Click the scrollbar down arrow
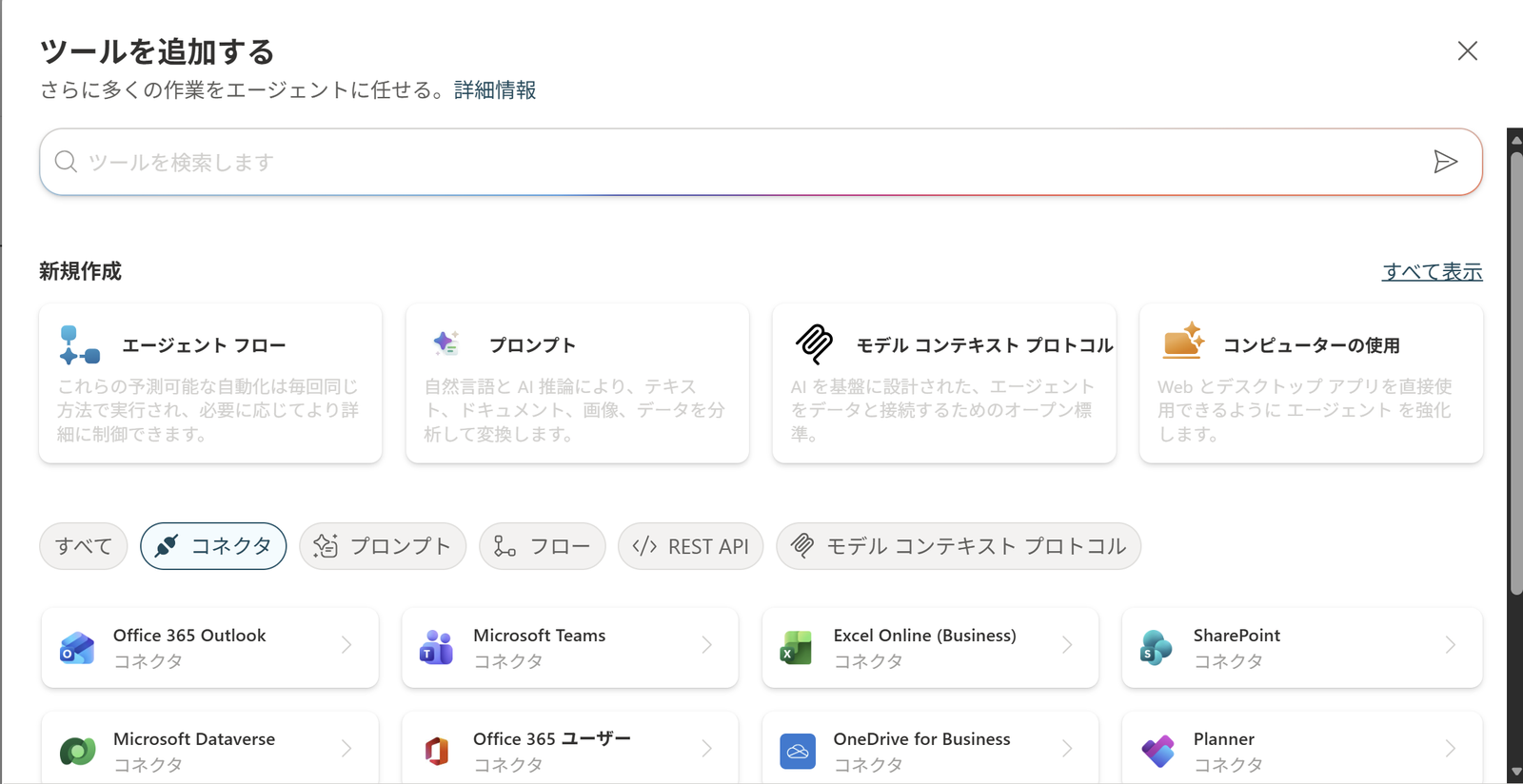This screenshot has width=1523, height=784. [x=1515, y=772]
